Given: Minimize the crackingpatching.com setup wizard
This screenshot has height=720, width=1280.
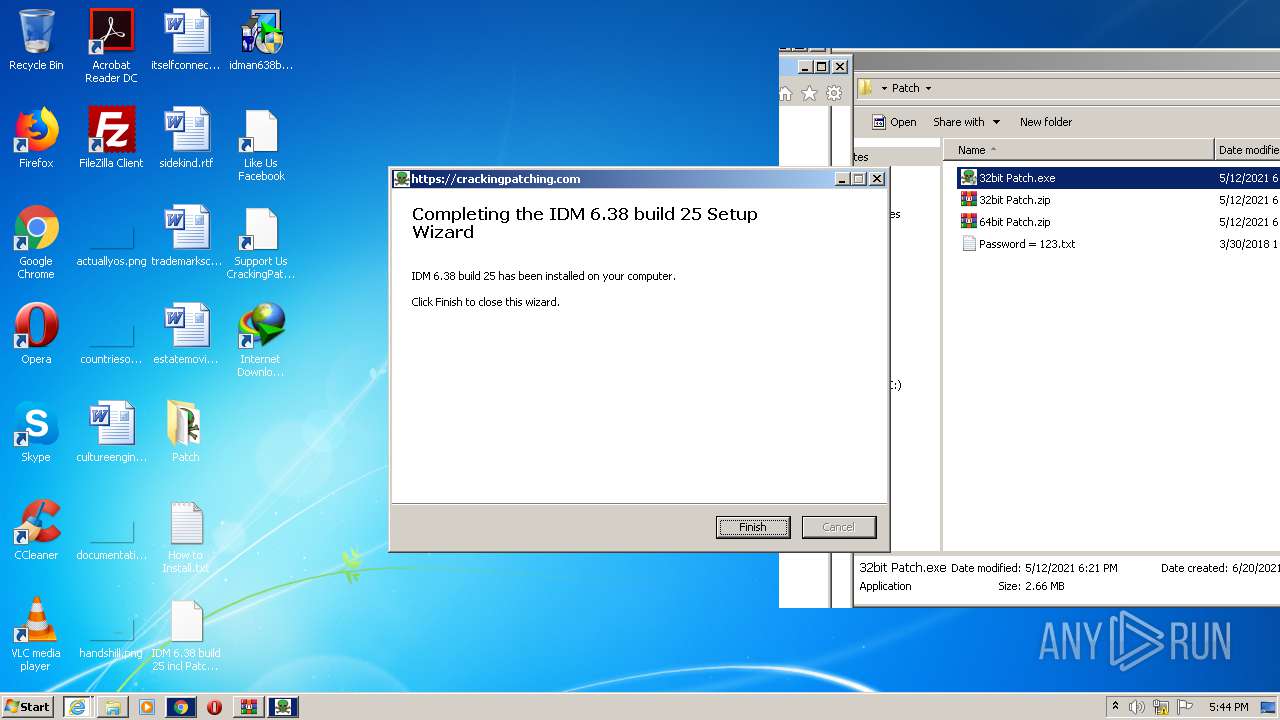Looking at the screenshot, I should pos(842,179).
